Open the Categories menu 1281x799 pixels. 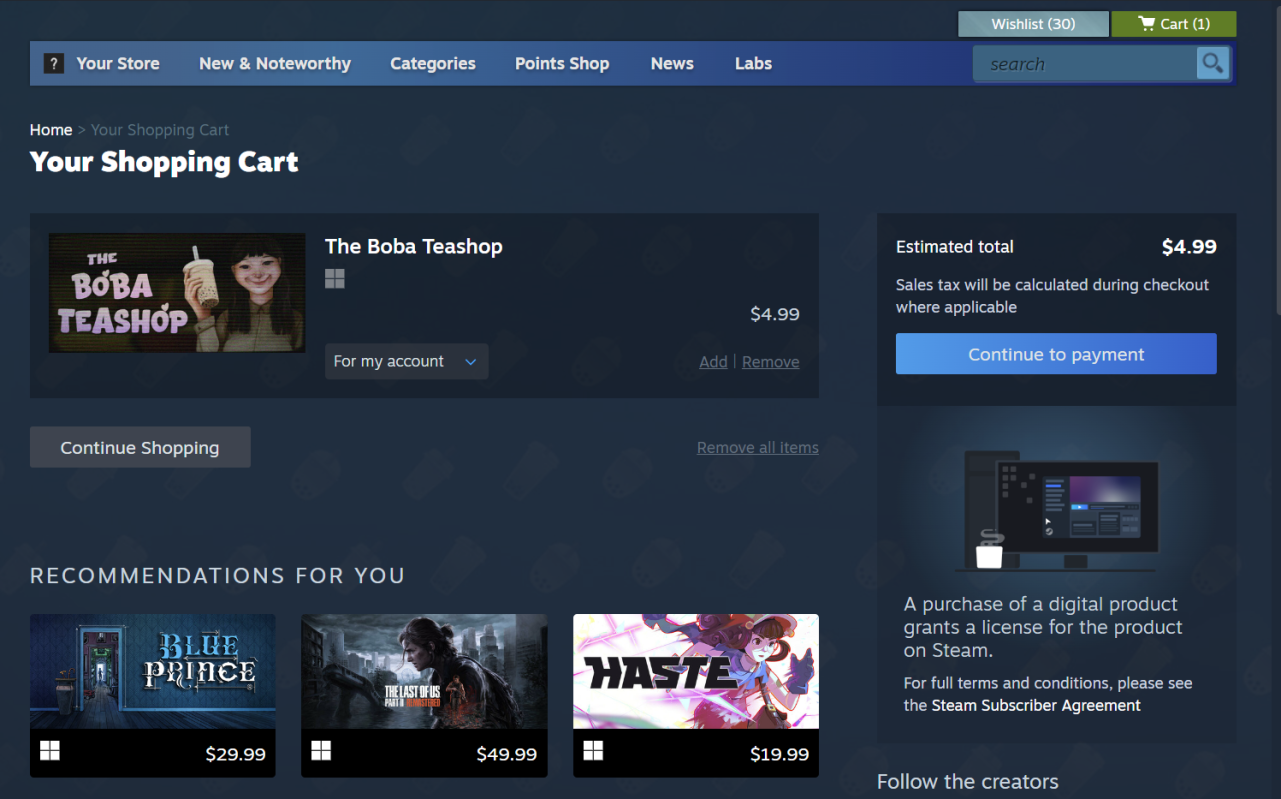[x=432, y=64]
